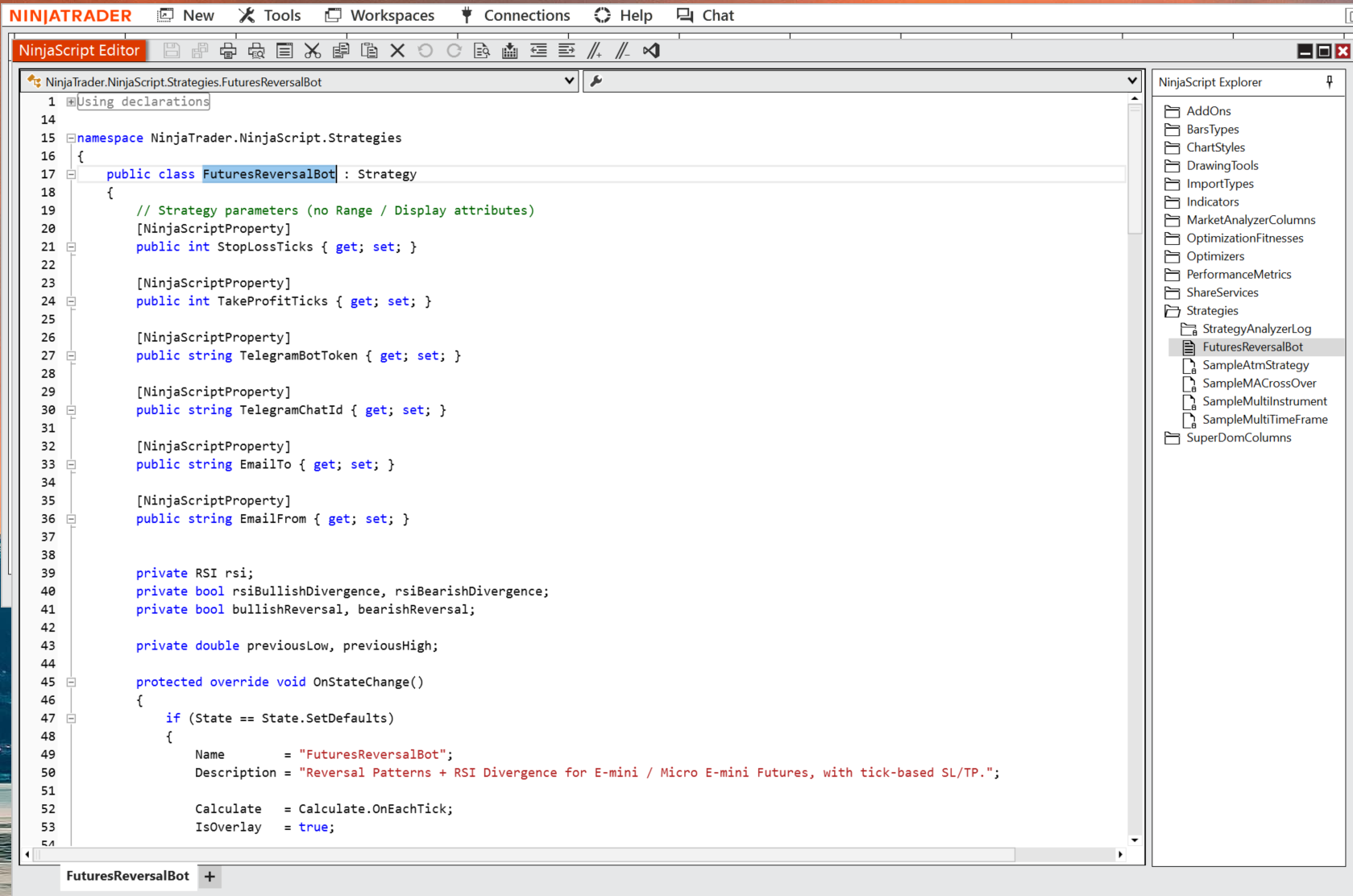Click the Compile icon
Viewport: 1353px width, 896px height.
pyautogui.click(x=510, y=51)
